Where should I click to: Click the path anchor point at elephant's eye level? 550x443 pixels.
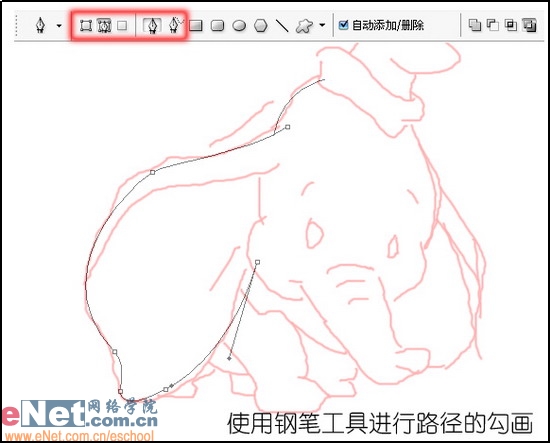click(257, 262)
